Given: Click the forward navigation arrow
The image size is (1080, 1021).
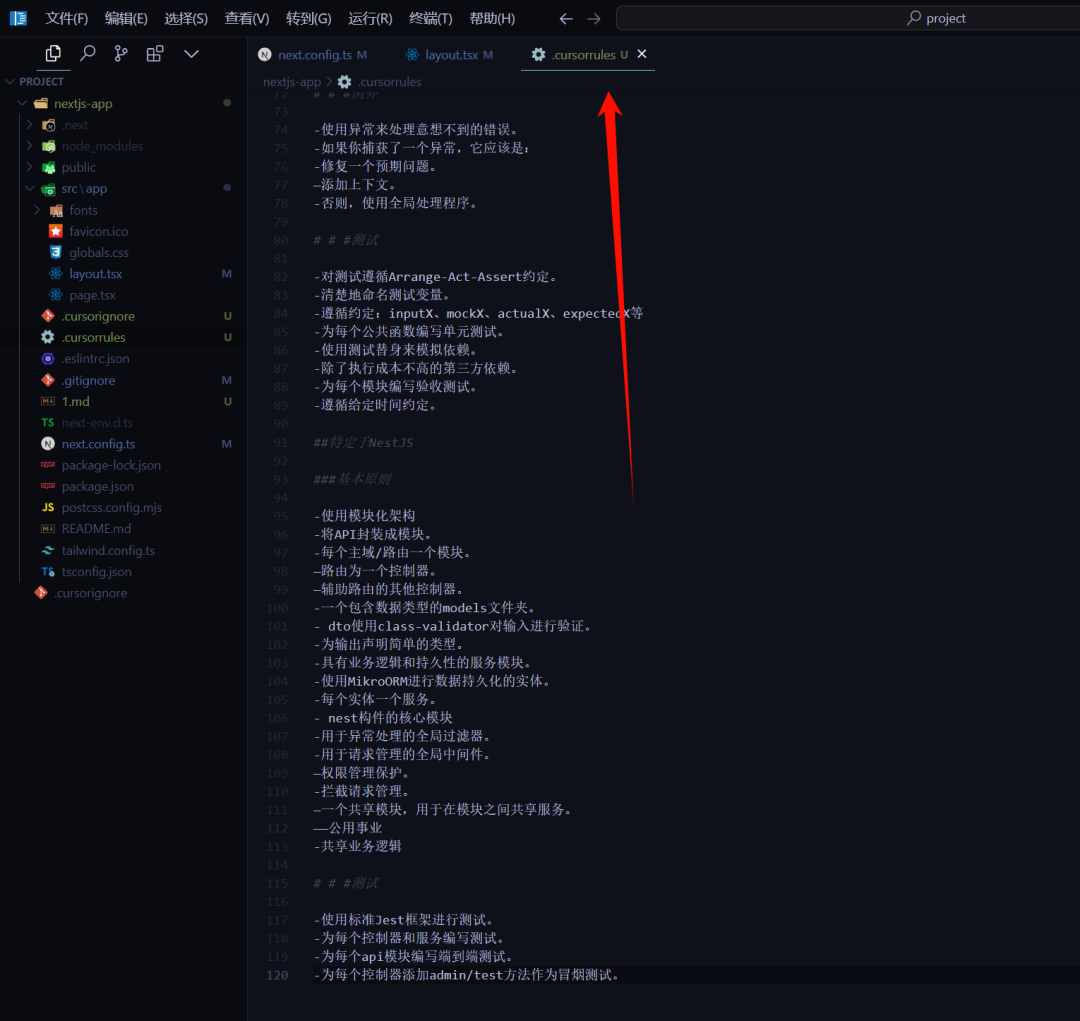Looking at the screenshot, I should coord(594,19).
